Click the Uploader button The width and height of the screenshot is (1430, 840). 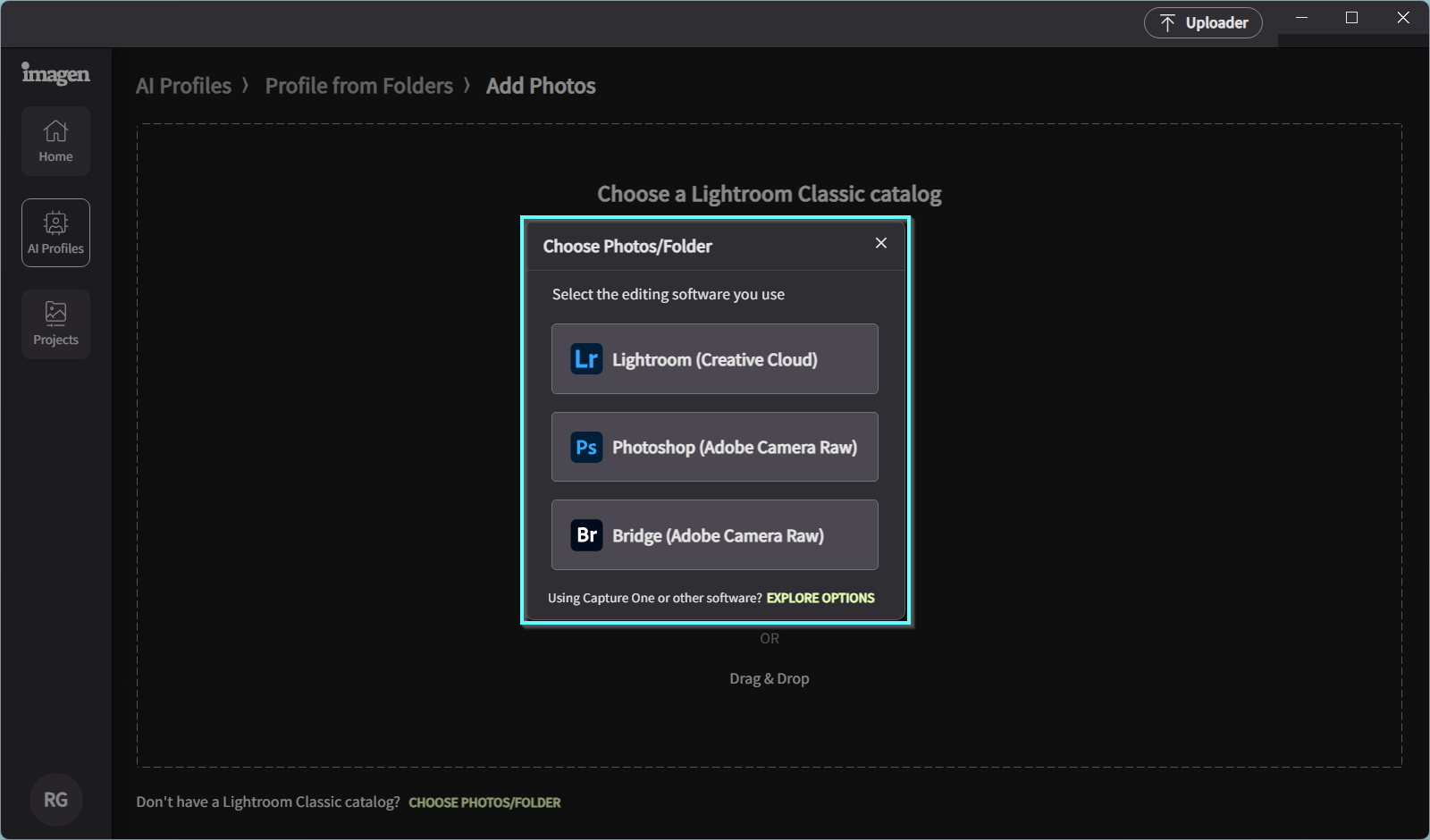point(1203,23)
